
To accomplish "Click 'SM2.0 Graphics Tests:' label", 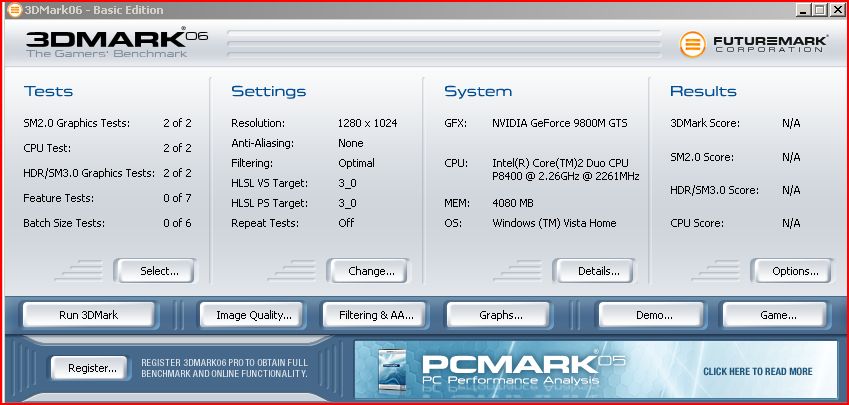I will pyautogui.click(x=76, y=123).
